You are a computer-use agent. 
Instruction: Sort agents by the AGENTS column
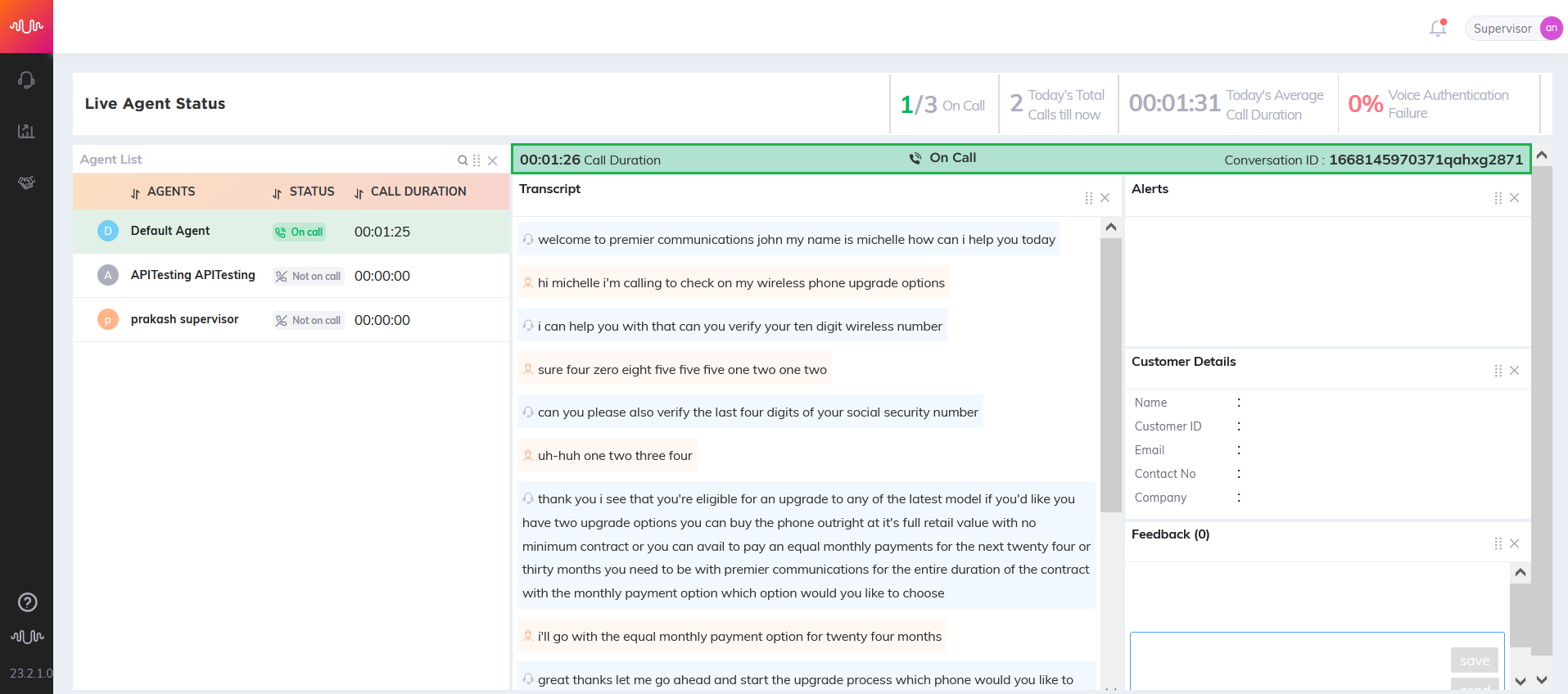[x=163, y=192]
